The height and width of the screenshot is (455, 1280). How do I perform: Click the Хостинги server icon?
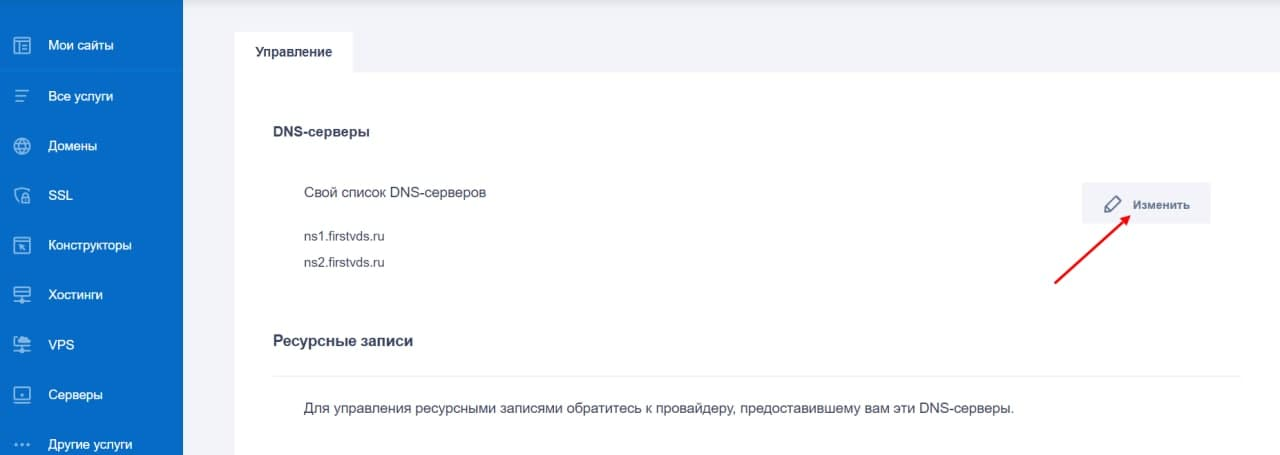tap(22, 295)
